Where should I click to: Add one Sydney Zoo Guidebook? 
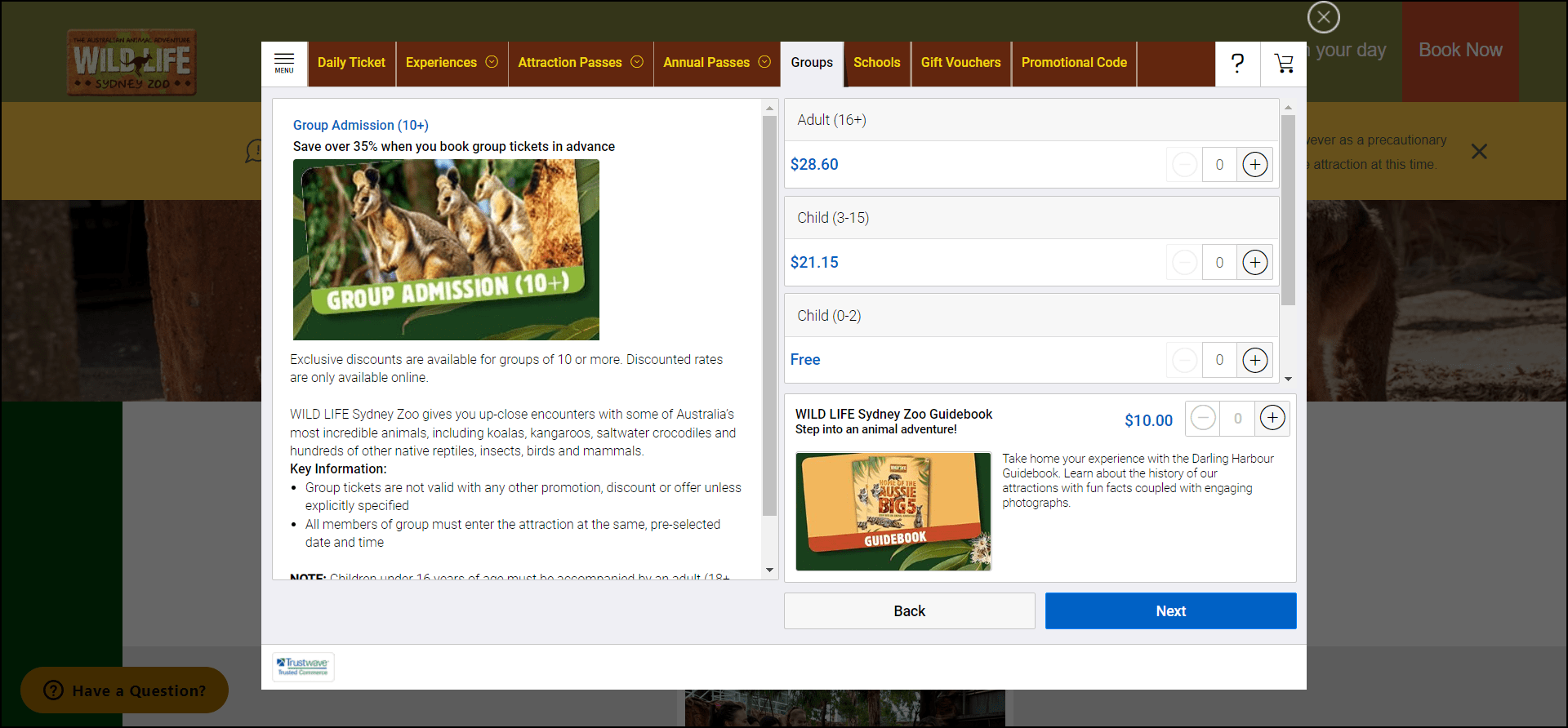point(1272,418)
